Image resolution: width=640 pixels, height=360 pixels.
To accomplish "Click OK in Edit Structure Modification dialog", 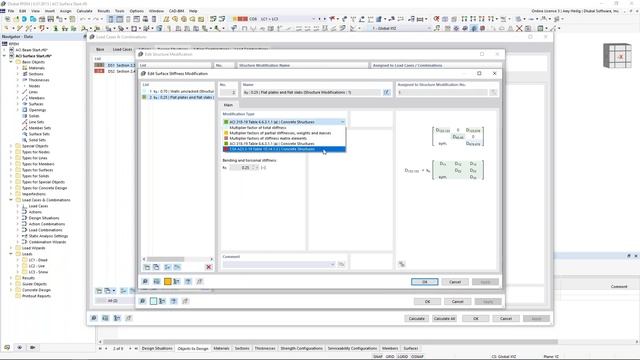I will [x=427, y=301].
